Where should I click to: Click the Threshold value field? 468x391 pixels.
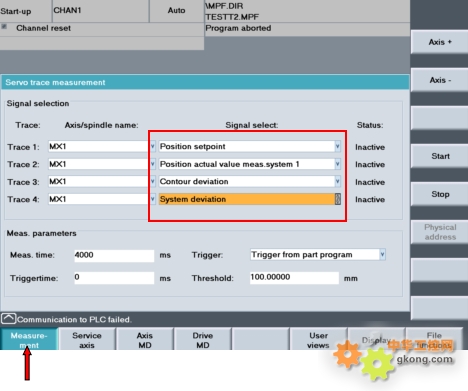pos(294,278)
